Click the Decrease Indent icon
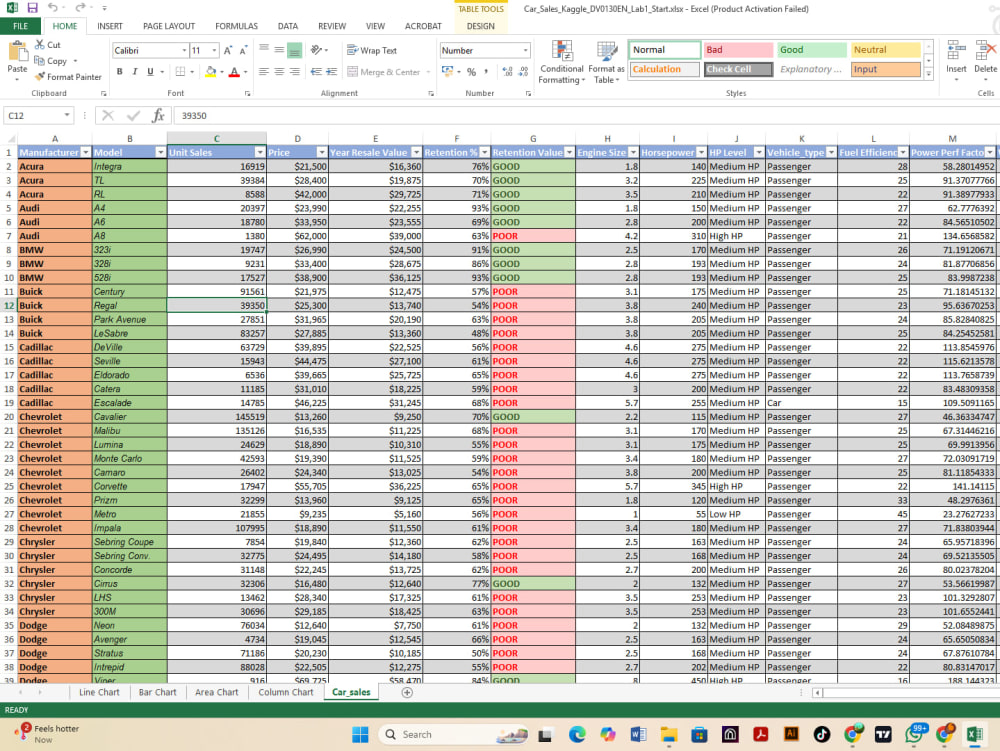The height and width of the screenshot is (751, 1000). [x=316, y=71]
